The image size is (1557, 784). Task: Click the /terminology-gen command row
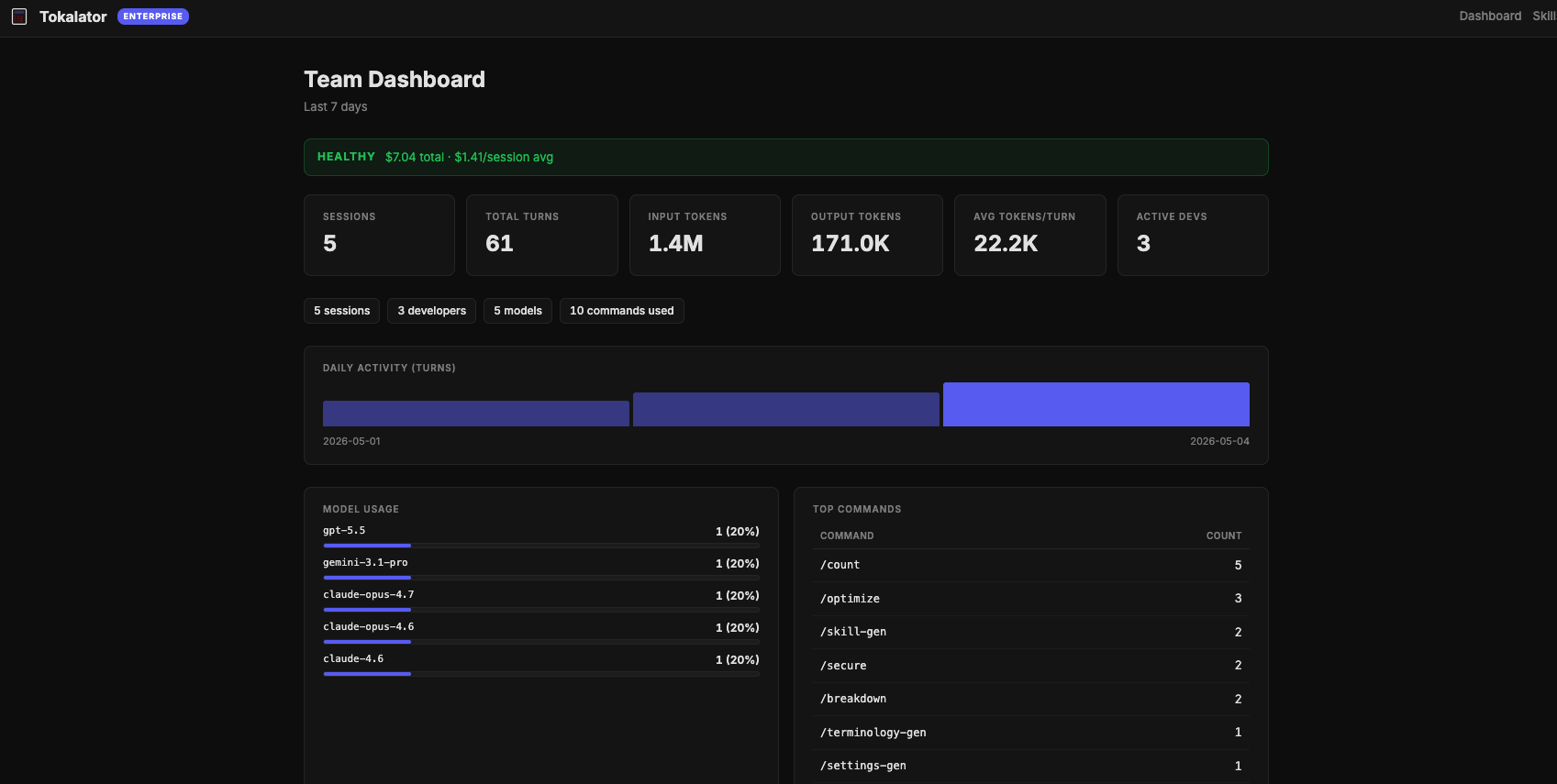(1031, 733)
